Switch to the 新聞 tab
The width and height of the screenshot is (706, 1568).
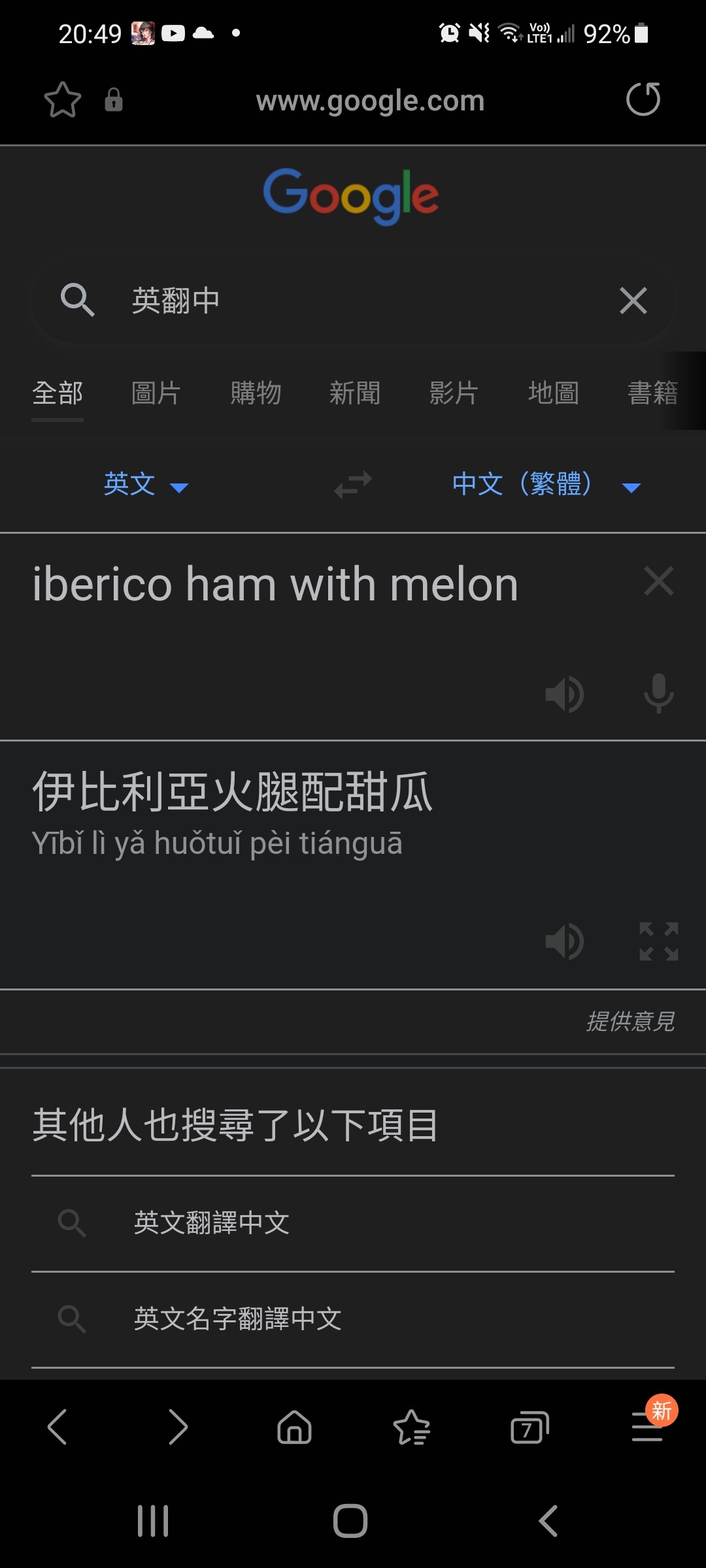355,393
